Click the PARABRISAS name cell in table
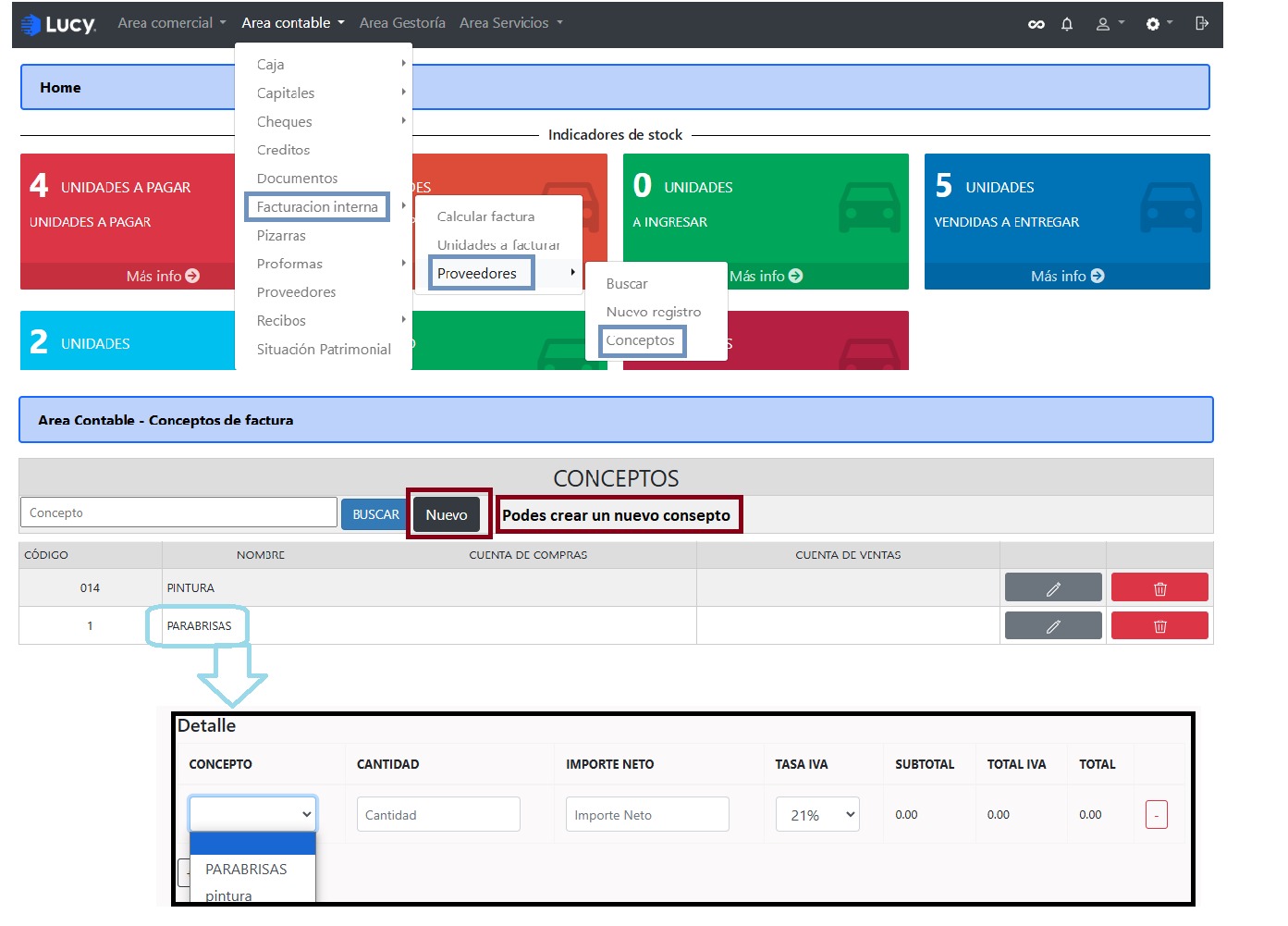Screen dimensions: 1288x926 coord(199,626)
